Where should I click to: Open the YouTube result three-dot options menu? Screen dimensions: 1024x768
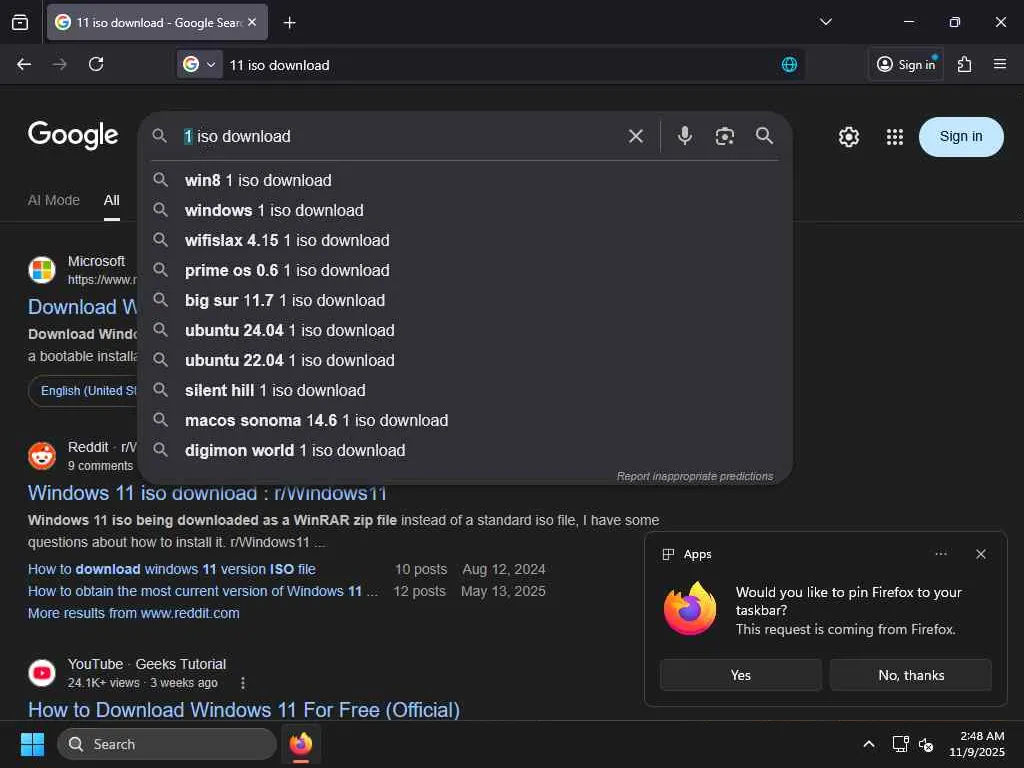(243, 683)
